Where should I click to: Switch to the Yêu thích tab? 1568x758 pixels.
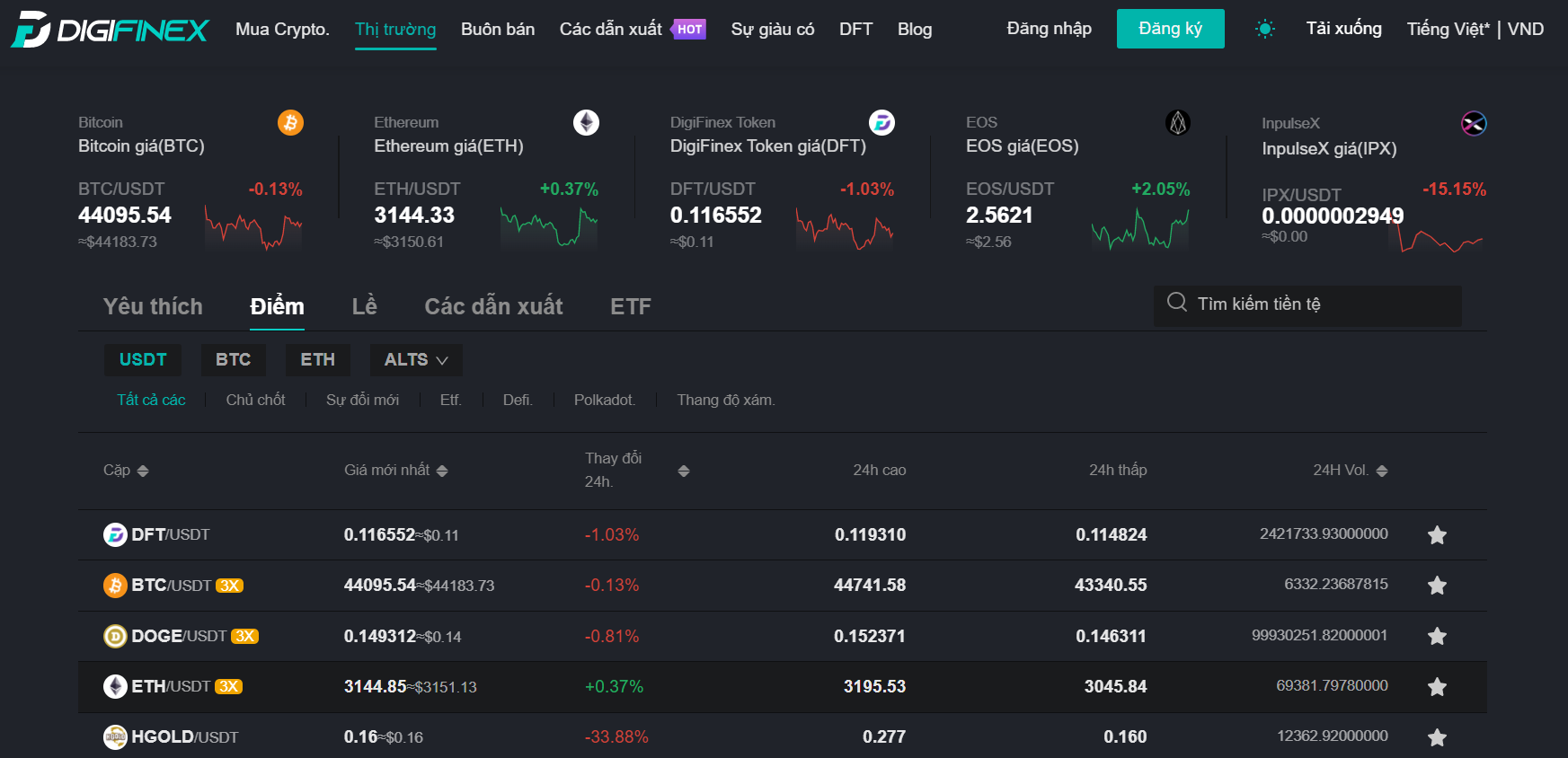[153, 306]
